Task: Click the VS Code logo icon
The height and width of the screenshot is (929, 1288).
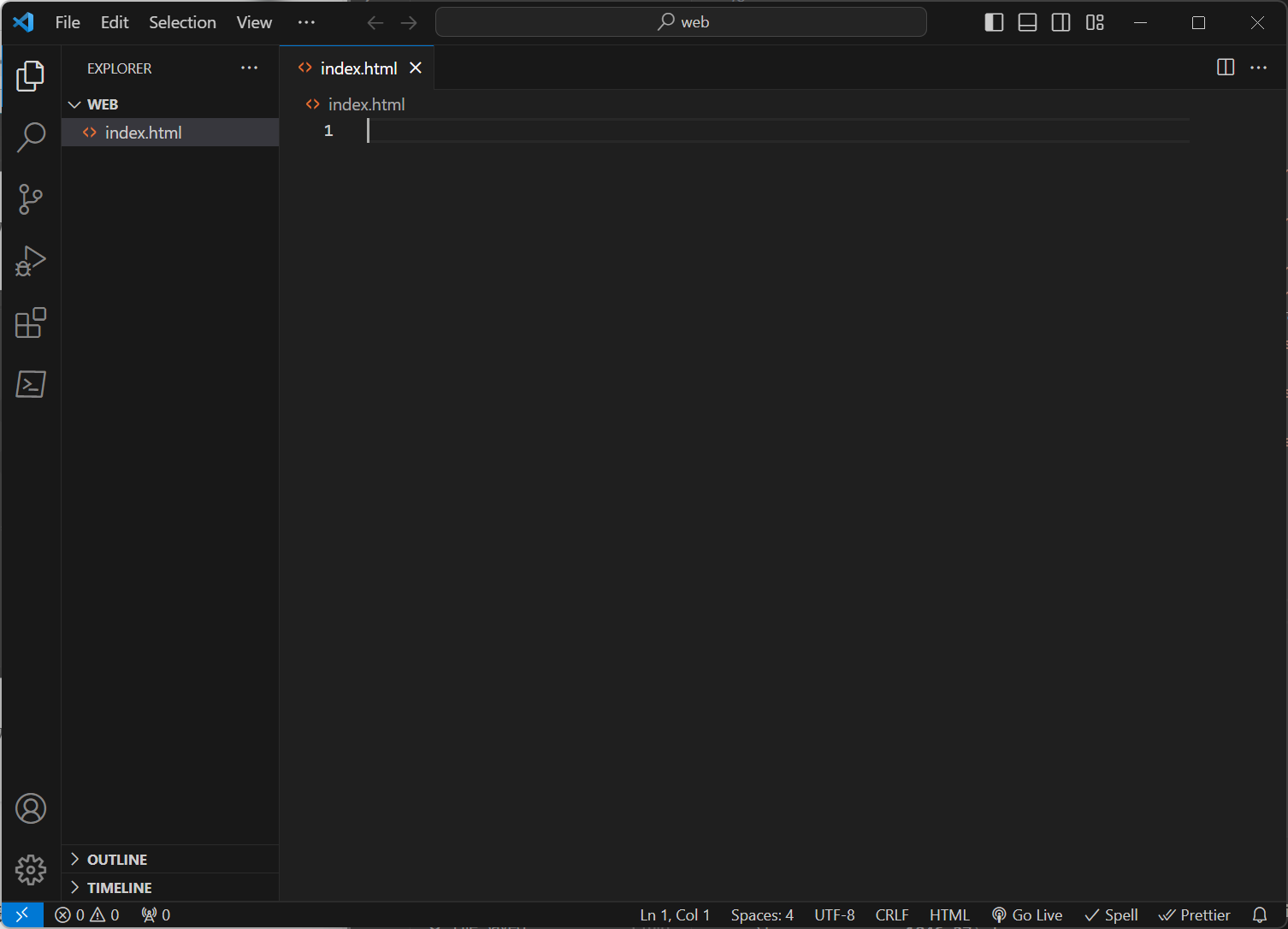Action: pos(23,22)
